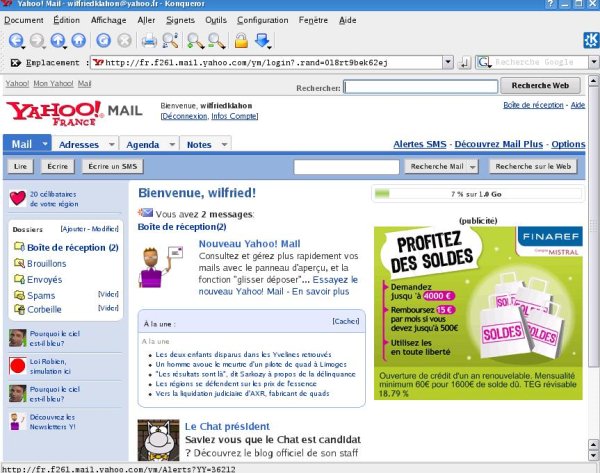Open the Signets menu
The height and width of the screenshot is (473, 600).
coord(180,20)
